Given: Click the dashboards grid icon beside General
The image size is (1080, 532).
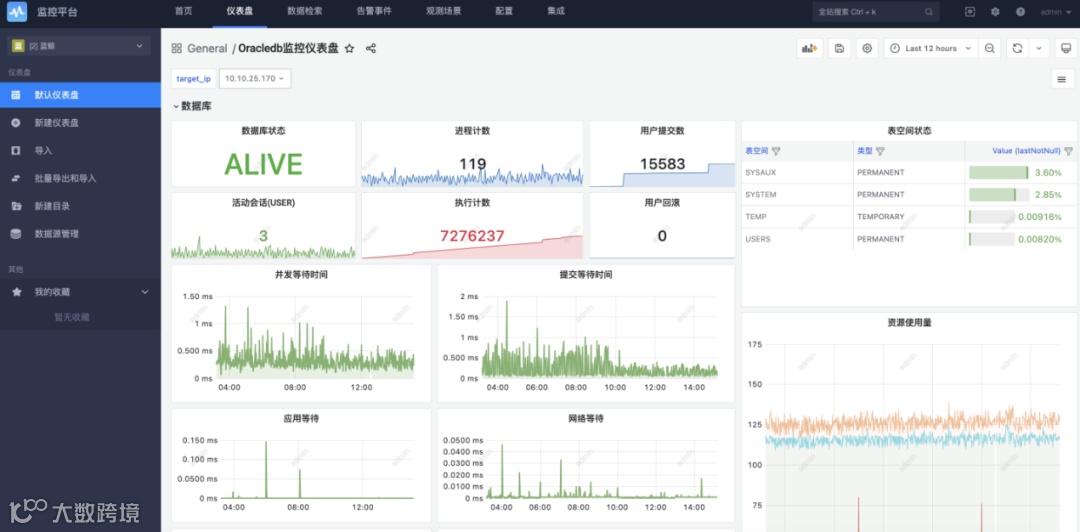Looking at the screenshot, I should [x=176, y=48].
